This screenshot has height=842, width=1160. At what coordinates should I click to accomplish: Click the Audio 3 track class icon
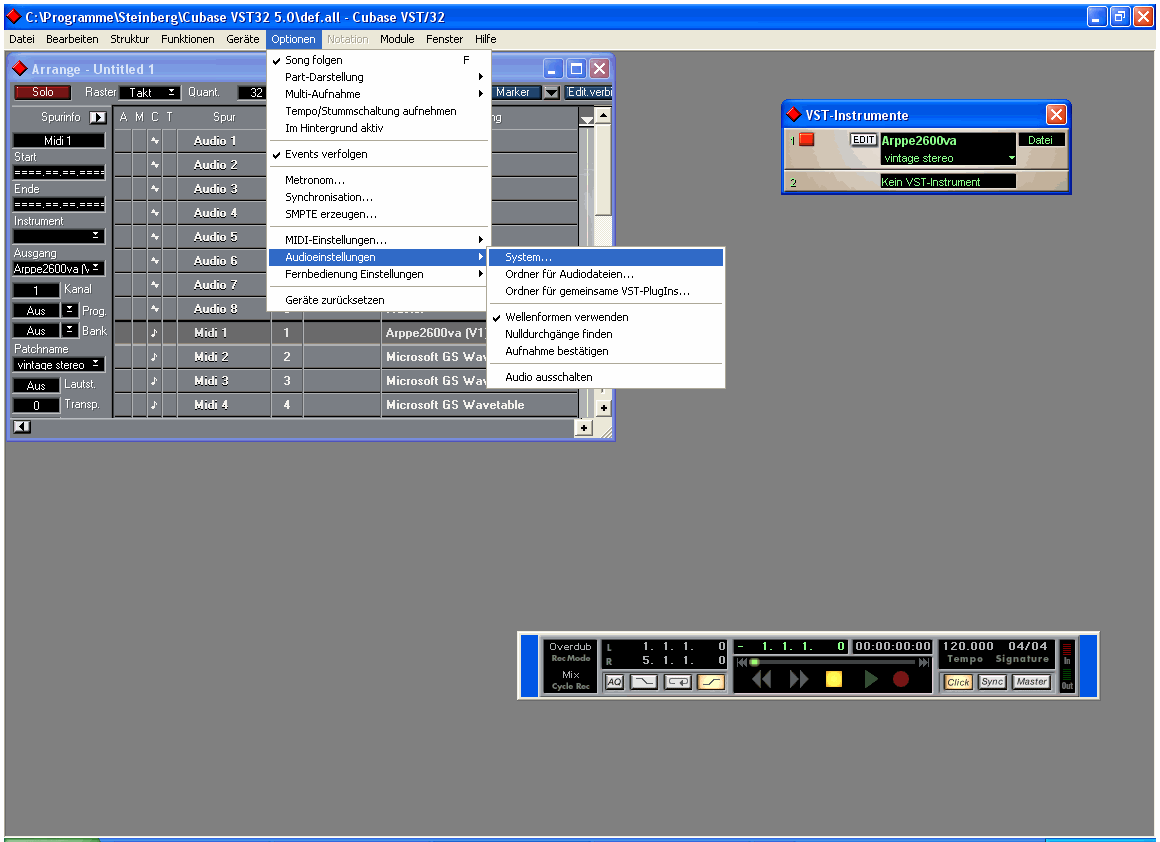(155, 189)
